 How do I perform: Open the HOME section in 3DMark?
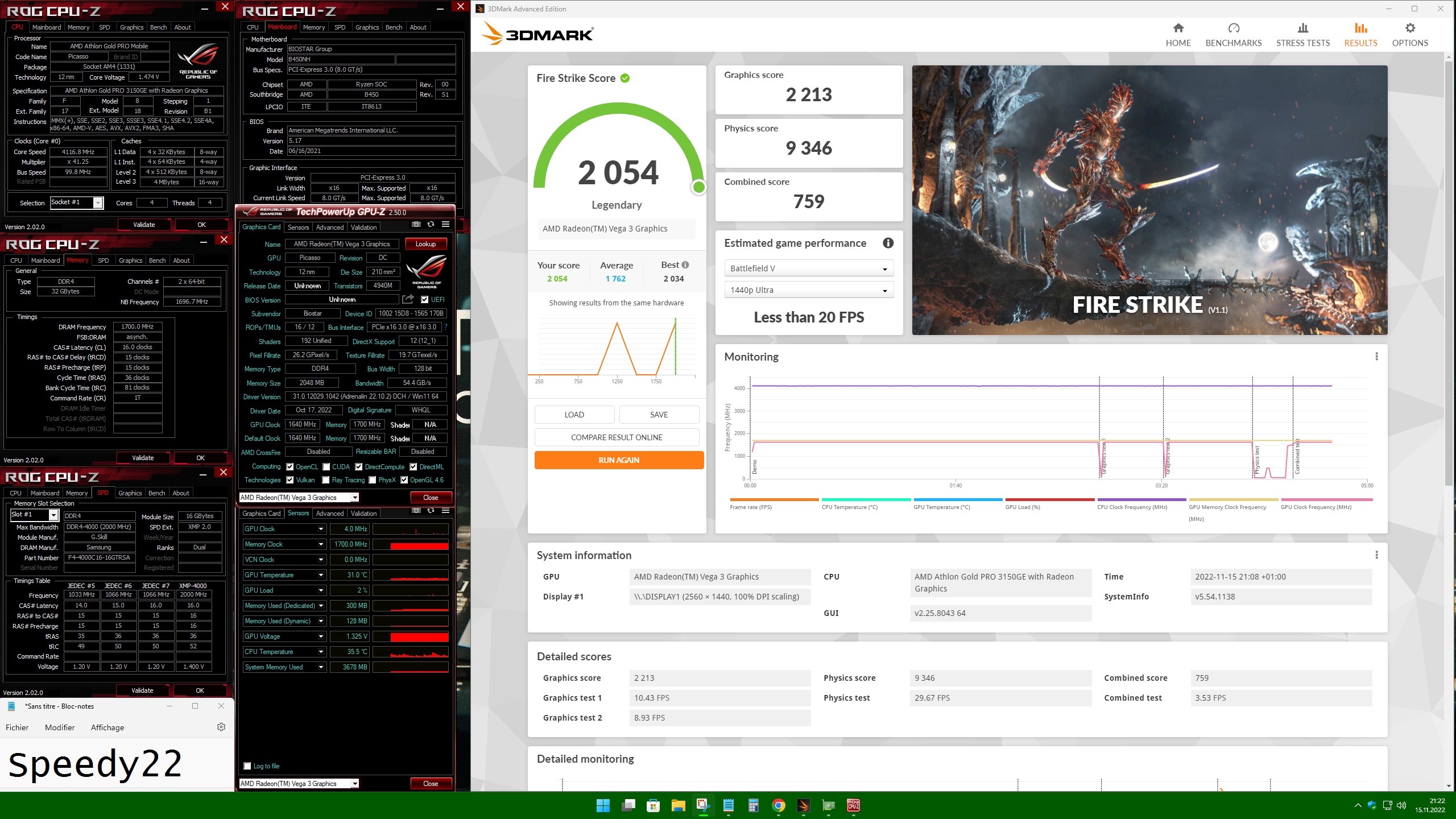1178,35
